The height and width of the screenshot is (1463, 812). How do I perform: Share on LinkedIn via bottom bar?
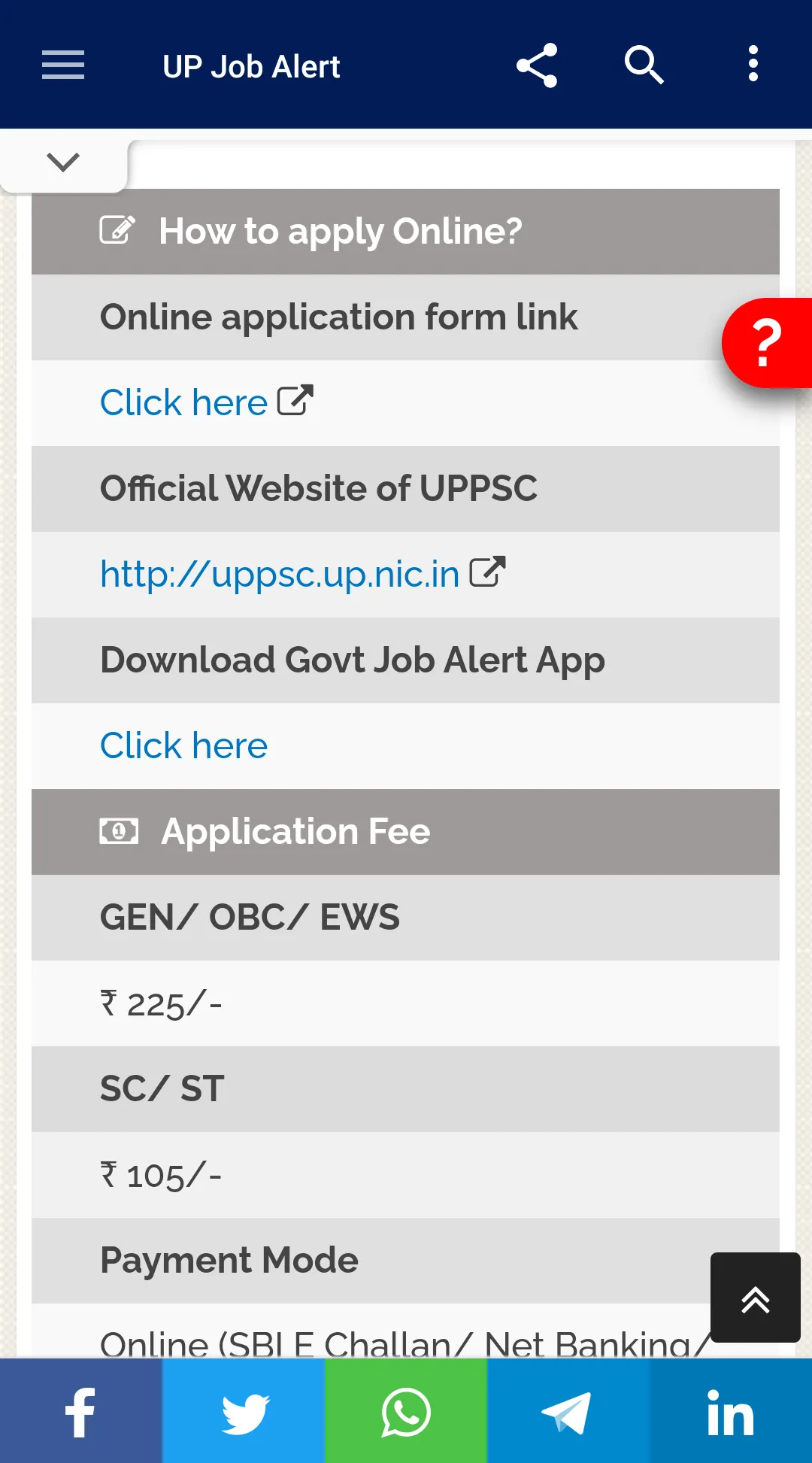coord(731,1411)
